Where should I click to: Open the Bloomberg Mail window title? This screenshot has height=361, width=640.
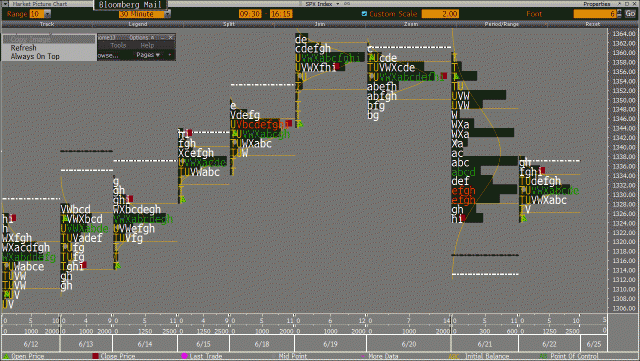130,5
